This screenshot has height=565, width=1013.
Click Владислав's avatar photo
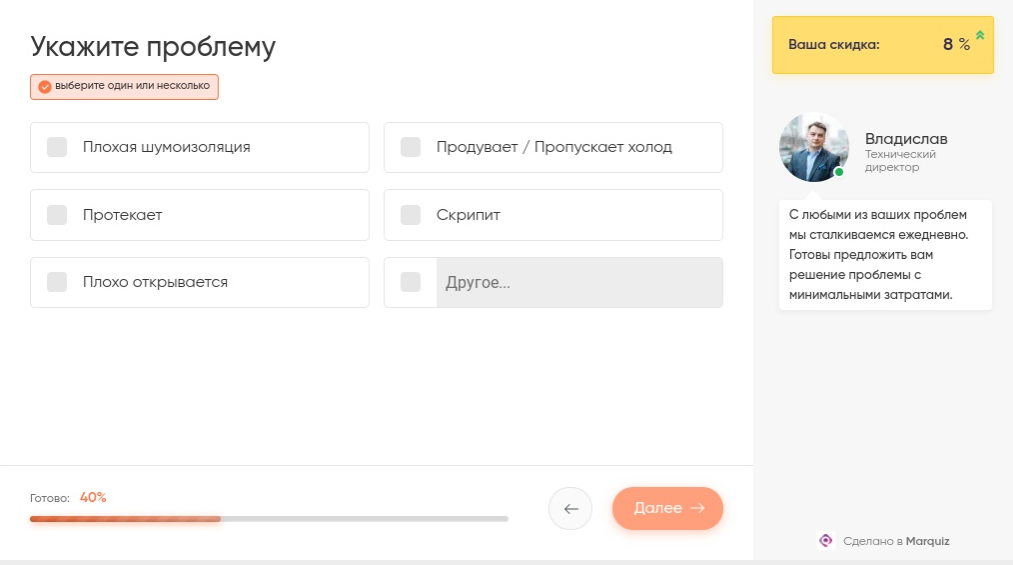[813, 147]
